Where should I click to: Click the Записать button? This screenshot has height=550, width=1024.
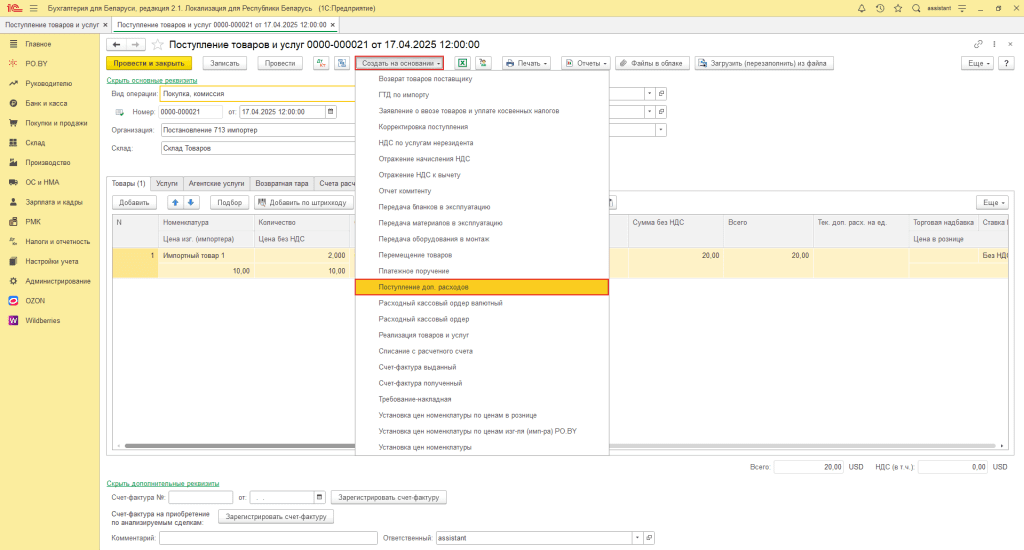(225, 63)
